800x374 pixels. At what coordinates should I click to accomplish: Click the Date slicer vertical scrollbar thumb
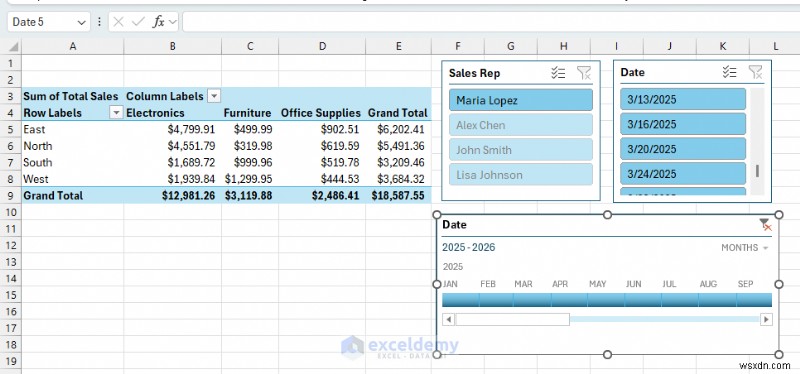[x=757, y=171]
